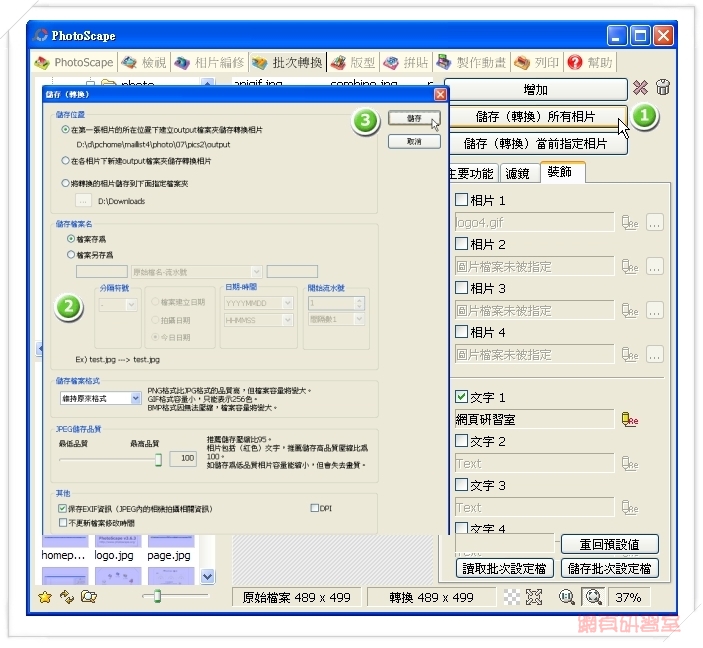The width and height of the screenshot is (703, 648).
Task: Enable the DPI checkbox
Action: 314,508
